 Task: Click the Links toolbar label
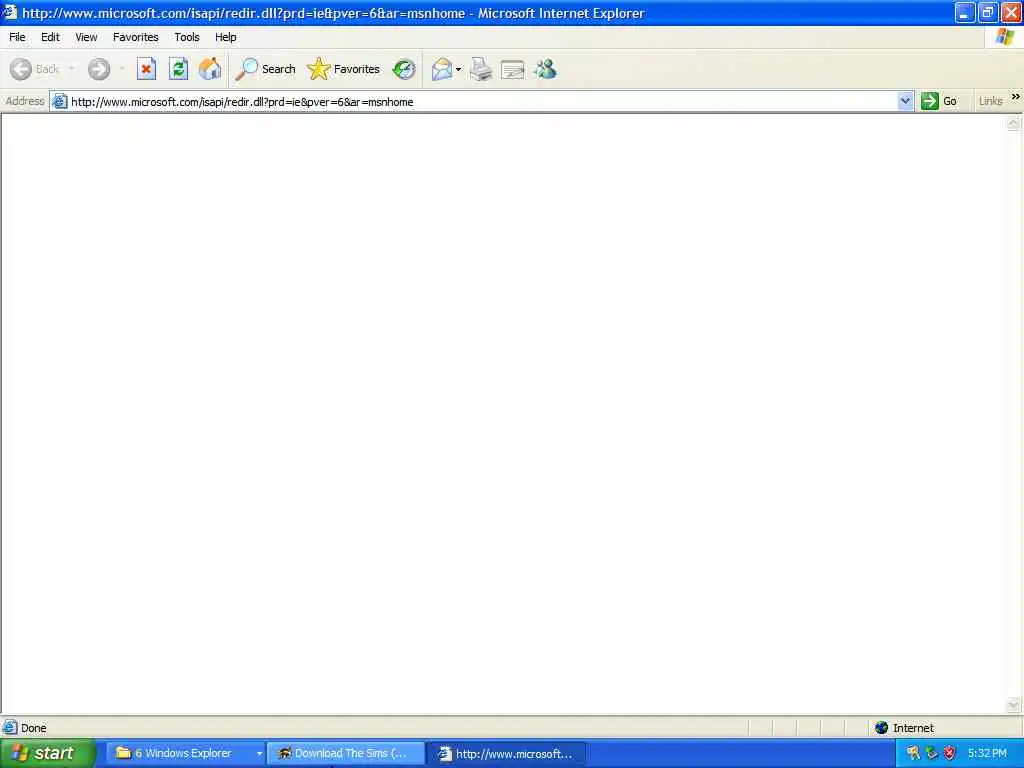(x=990, y=101)
